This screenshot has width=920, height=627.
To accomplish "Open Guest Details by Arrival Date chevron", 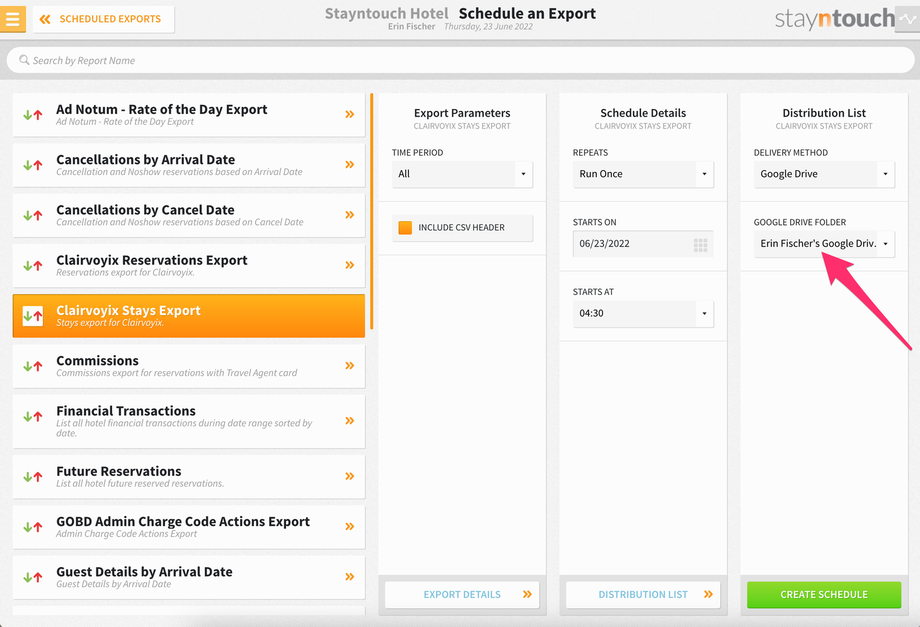I will click(350, 577).
